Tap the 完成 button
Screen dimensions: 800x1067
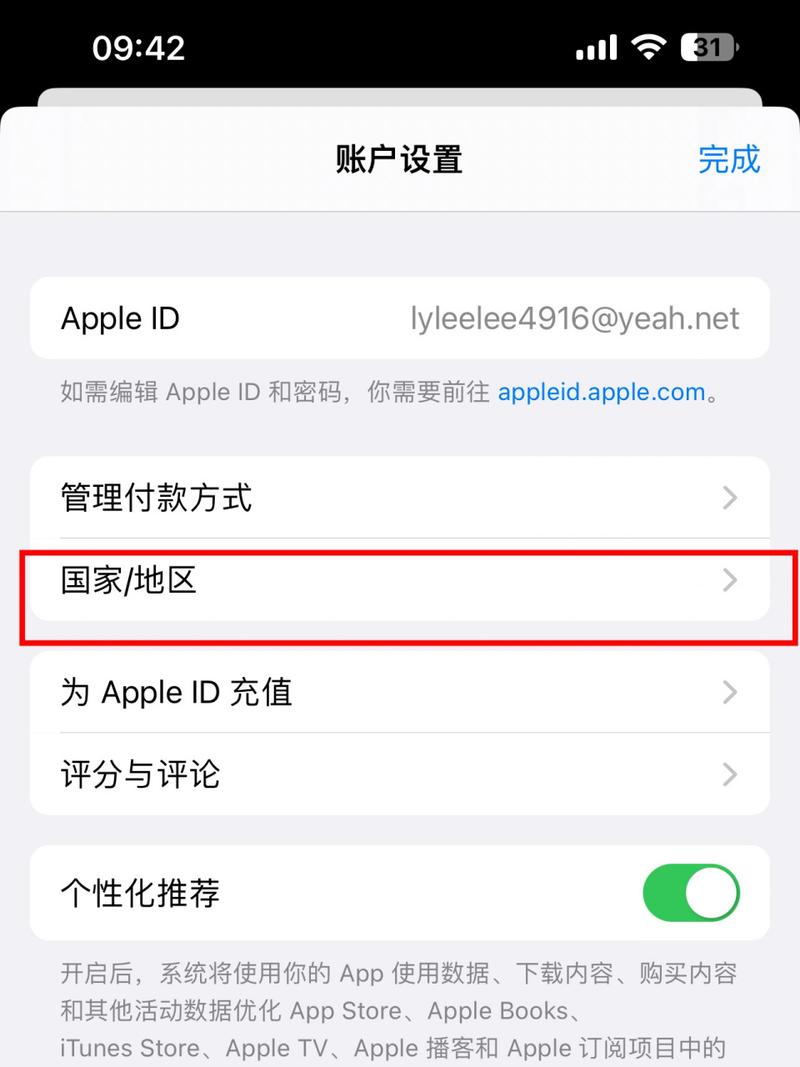pos(729,160)
